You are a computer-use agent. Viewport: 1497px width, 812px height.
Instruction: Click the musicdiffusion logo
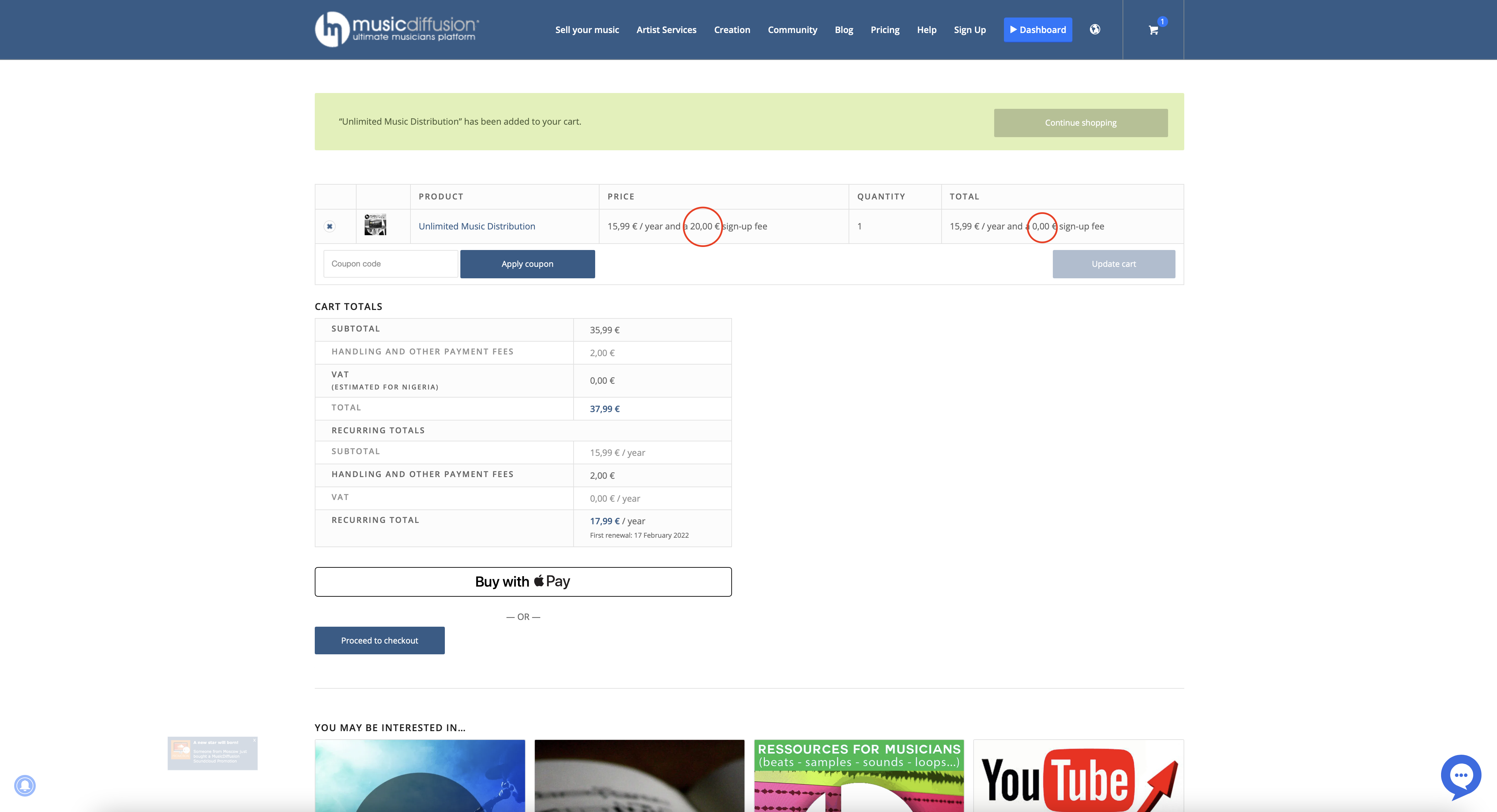[x=397, y=29]
